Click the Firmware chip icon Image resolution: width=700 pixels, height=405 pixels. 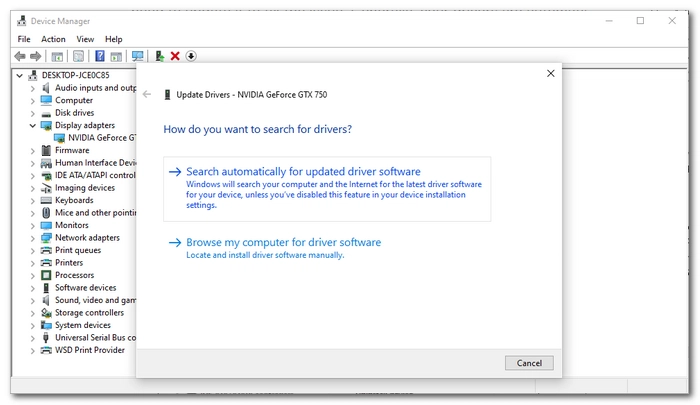[x=46, y=150]
